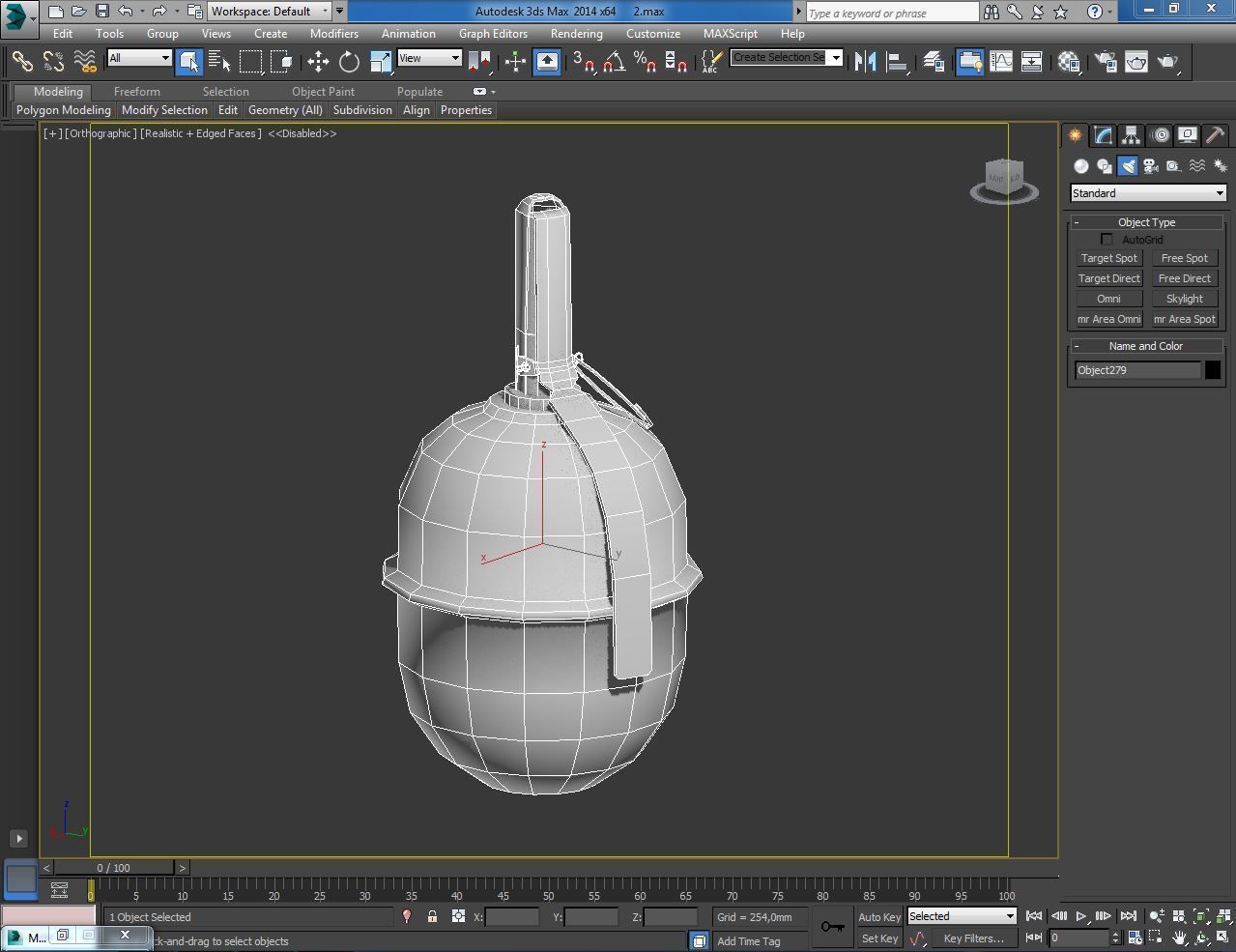Select the Helpers category icon
Image resolution: width=1236 pixels, height=952 pixels.
pos(1173,166)
